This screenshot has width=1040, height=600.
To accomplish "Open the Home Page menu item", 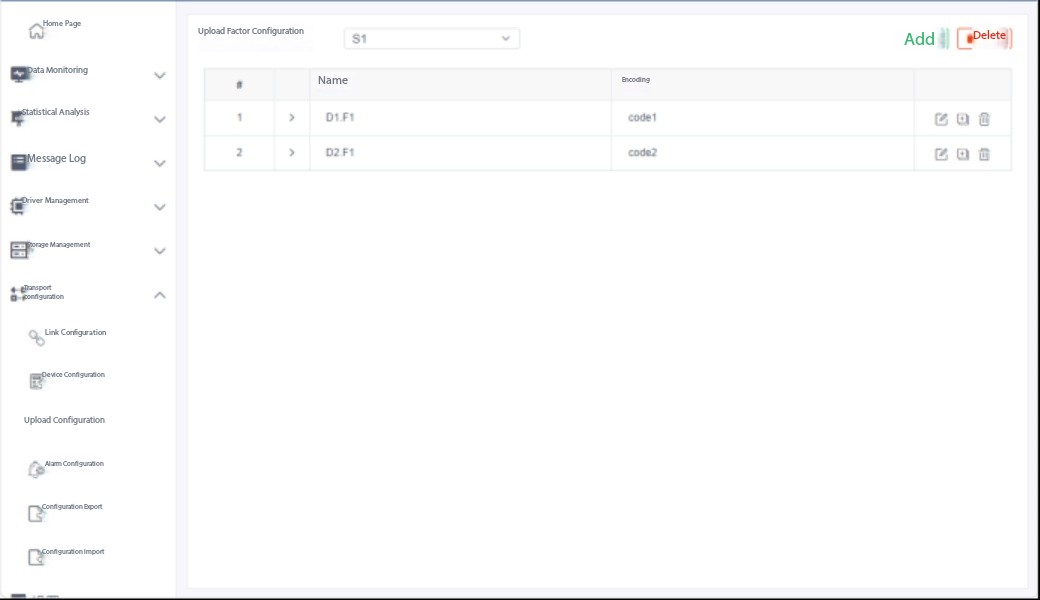I will point(62,23).
